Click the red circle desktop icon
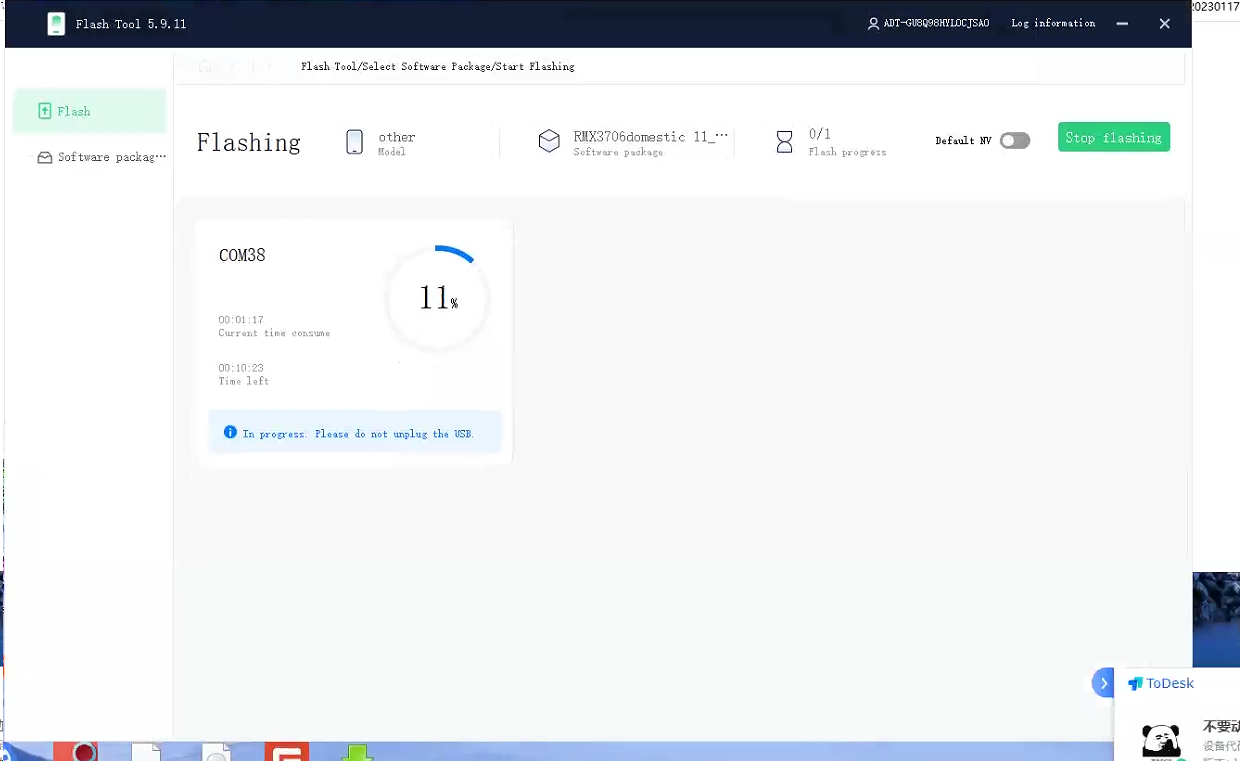 coord(83,752)
